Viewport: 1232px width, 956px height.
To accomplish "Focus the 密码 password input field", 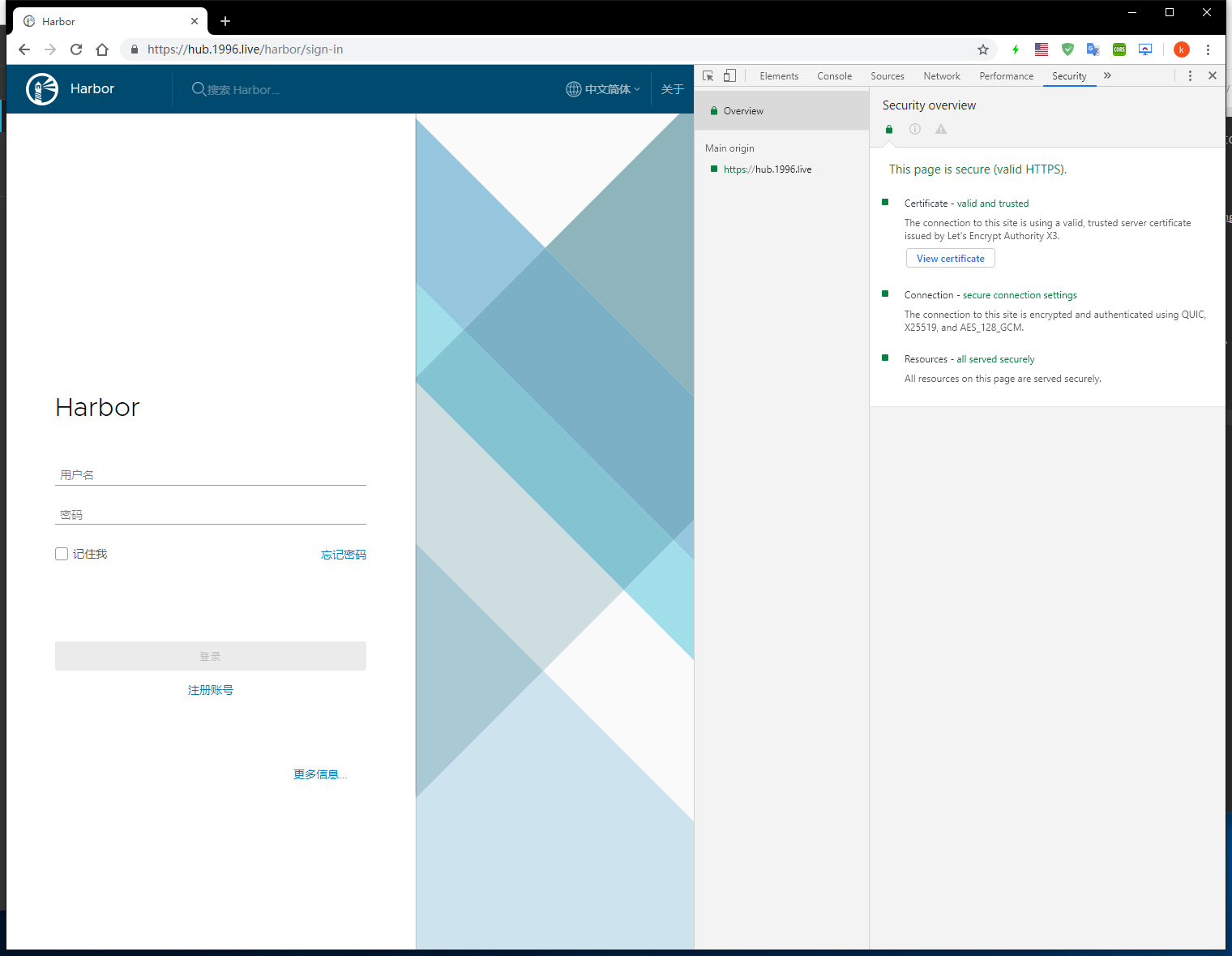I will point(211,515).
